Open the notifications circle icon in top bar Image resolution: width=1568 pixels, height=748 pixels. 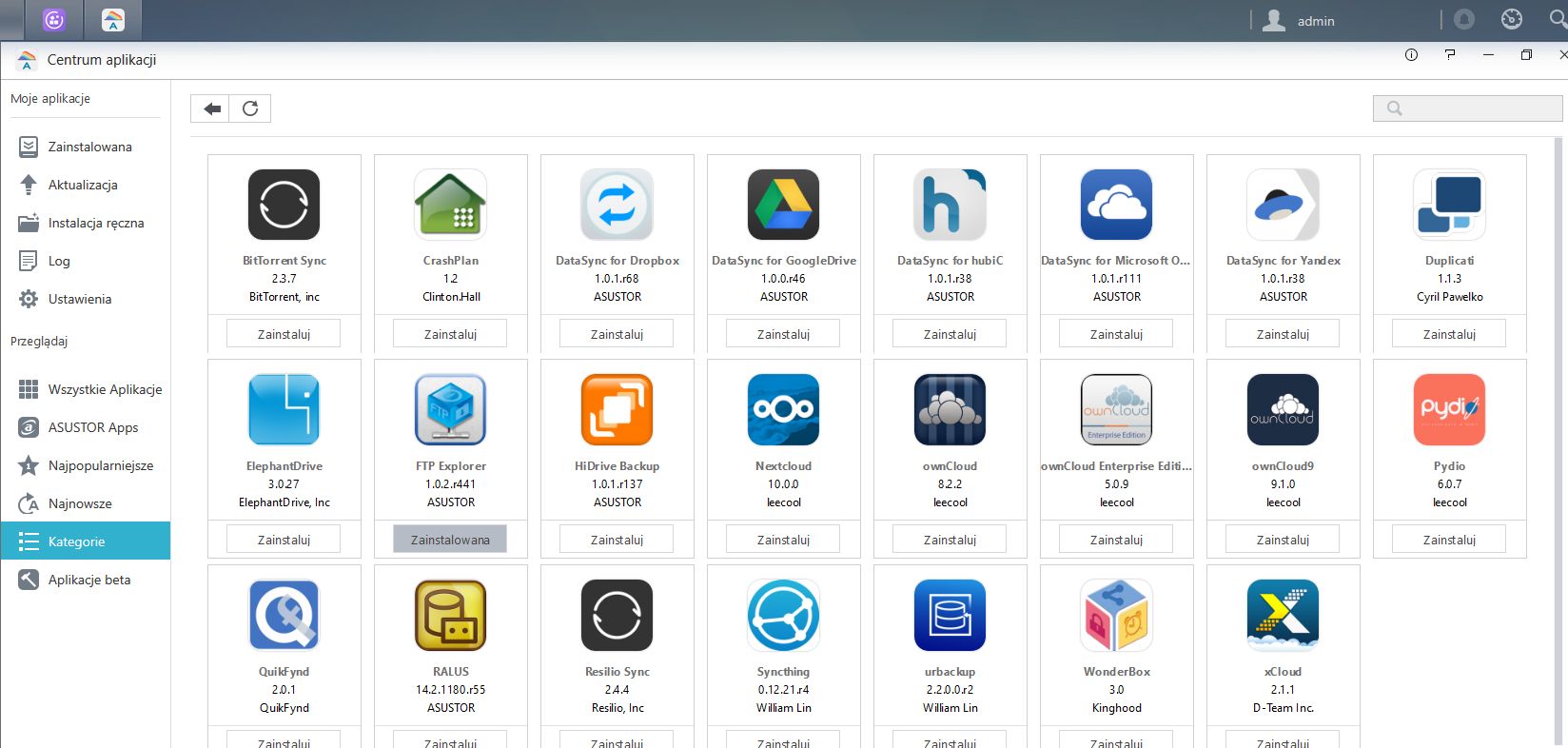[1464, 19]
